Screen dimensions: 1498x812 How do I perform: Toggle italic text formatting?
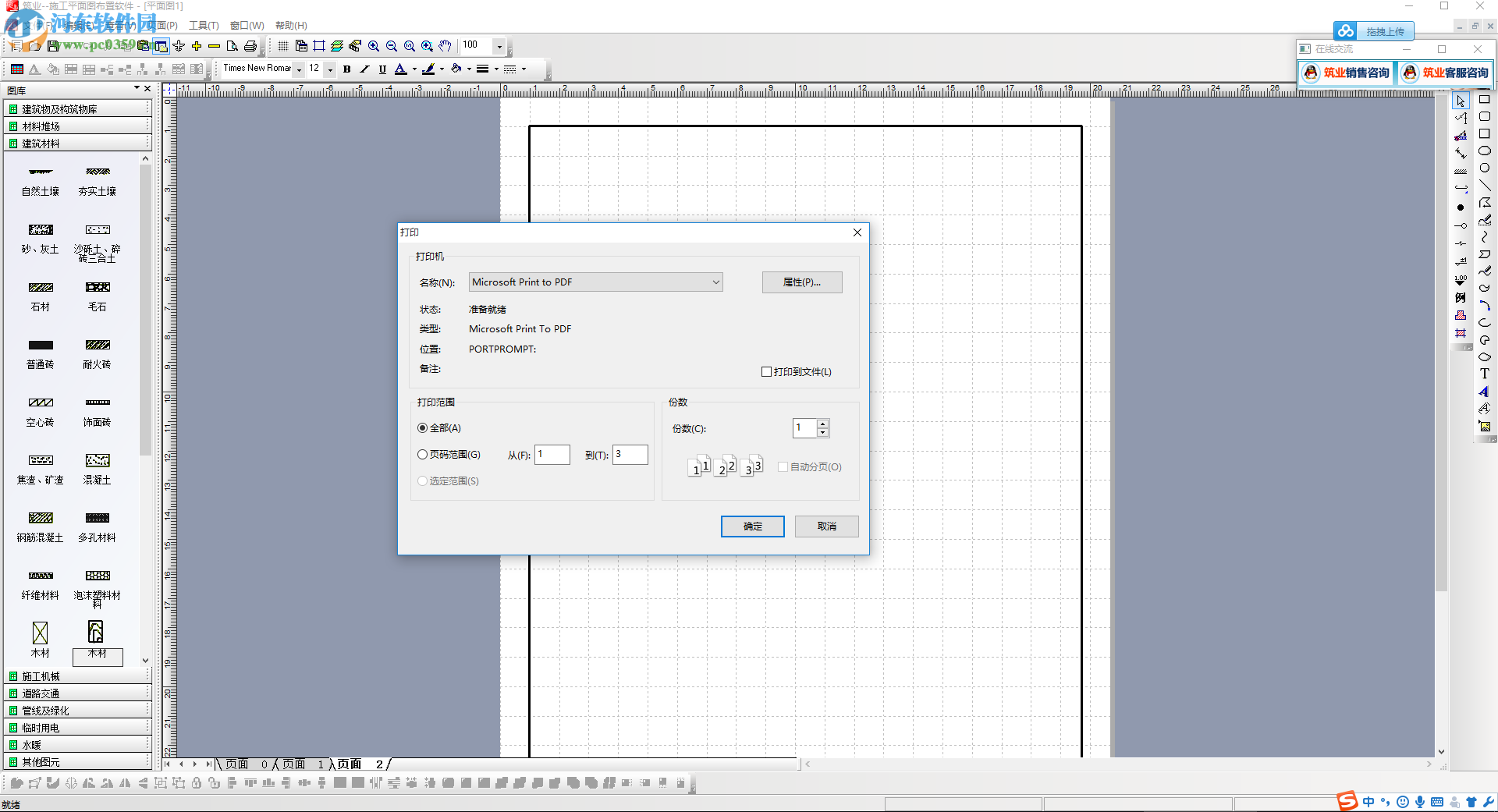(x=364, y=69)
